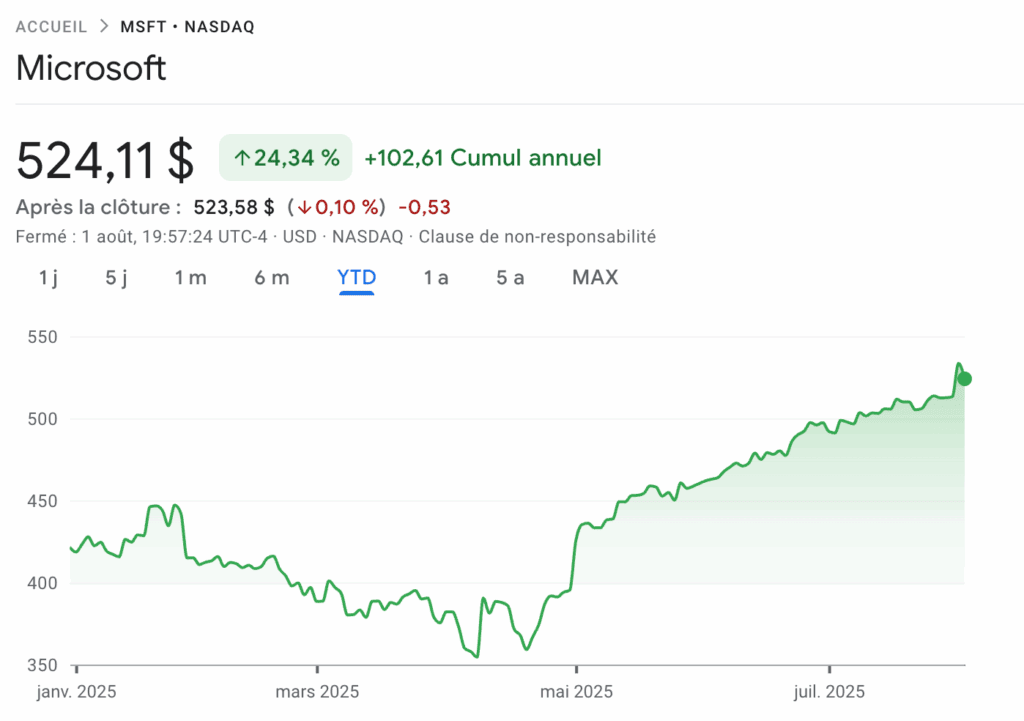Select the 1 j time range tab
This screenshot has width=1024, height=721.
(x=48, y=278)
